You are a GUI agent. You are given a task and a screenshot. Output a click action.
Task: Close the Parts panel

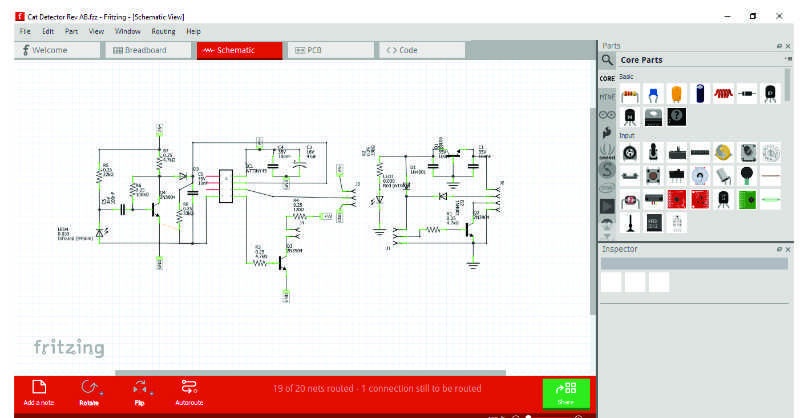pos(788,46)
